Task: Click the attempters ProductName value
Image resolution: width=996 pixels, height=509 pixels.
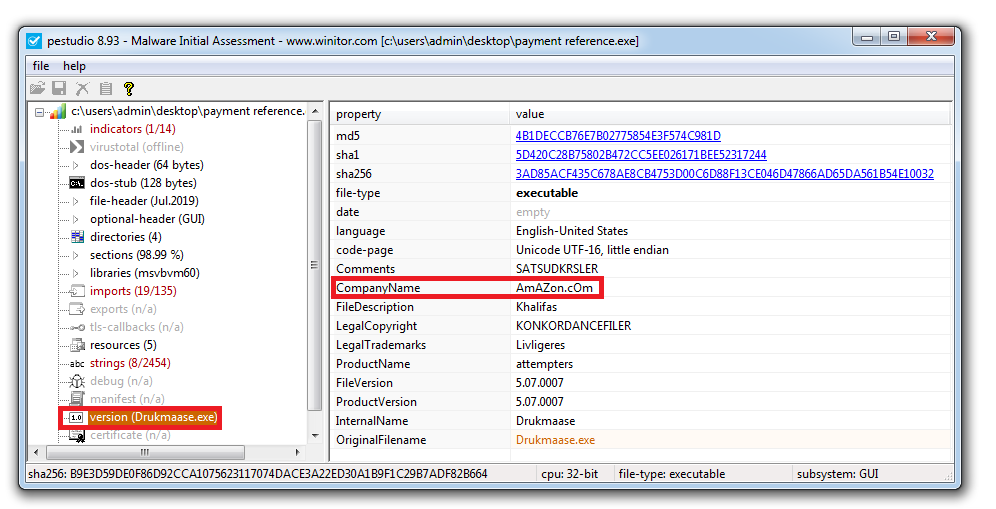Action: pyautogui.click(x=544, y=364)
